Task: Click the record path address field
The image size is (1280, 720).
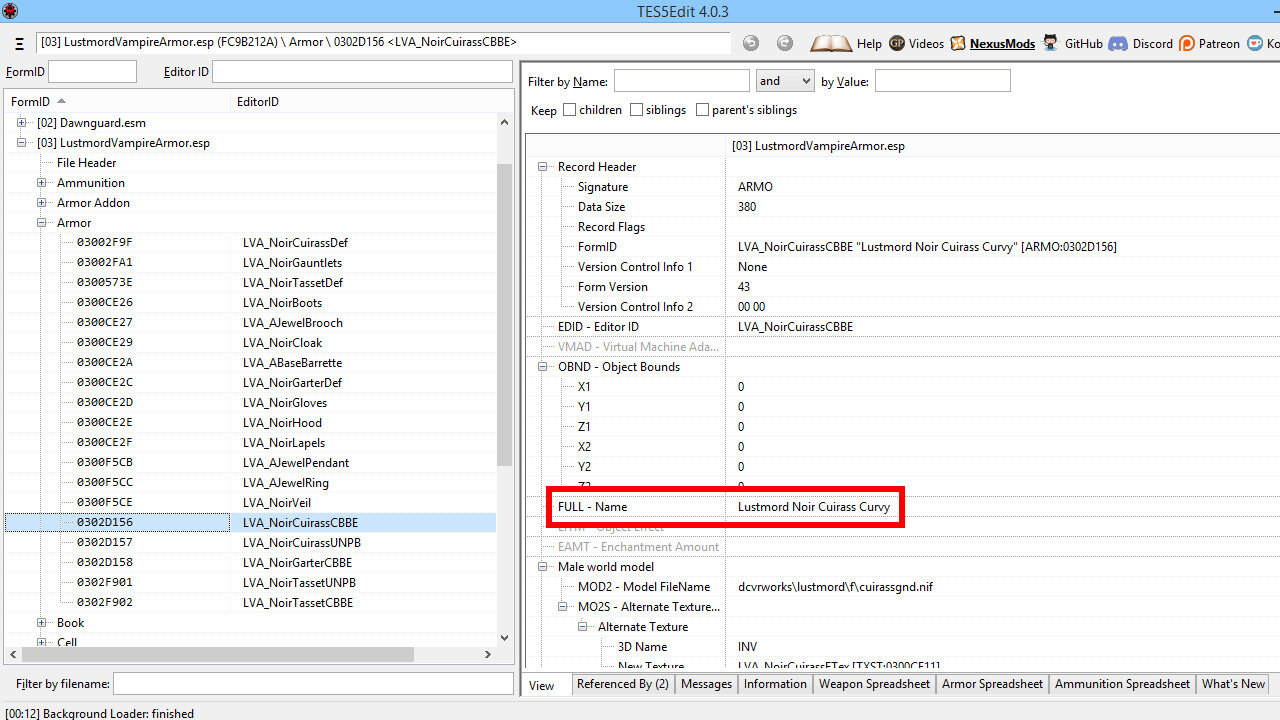Action: coord(384,43)
